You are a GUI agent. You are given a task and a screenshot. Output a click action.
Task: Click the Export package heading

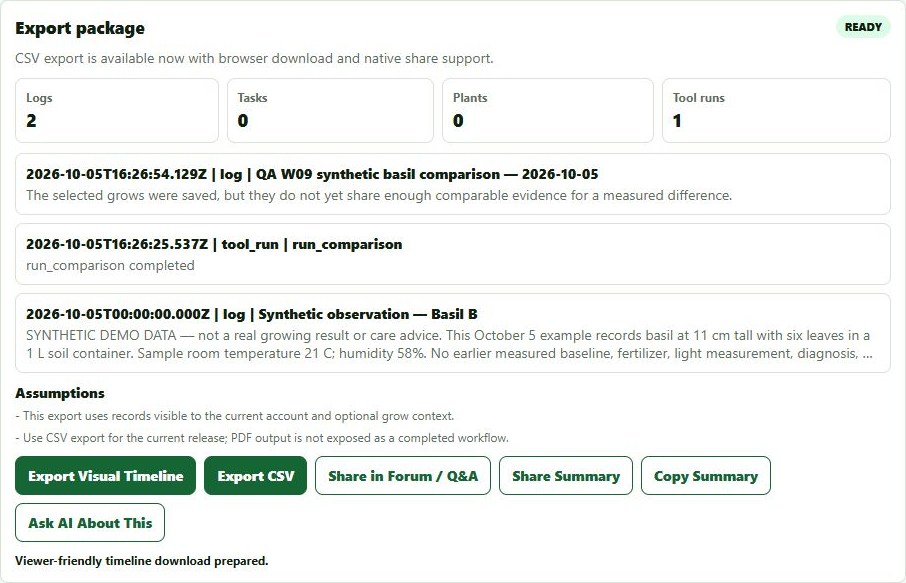80,28
